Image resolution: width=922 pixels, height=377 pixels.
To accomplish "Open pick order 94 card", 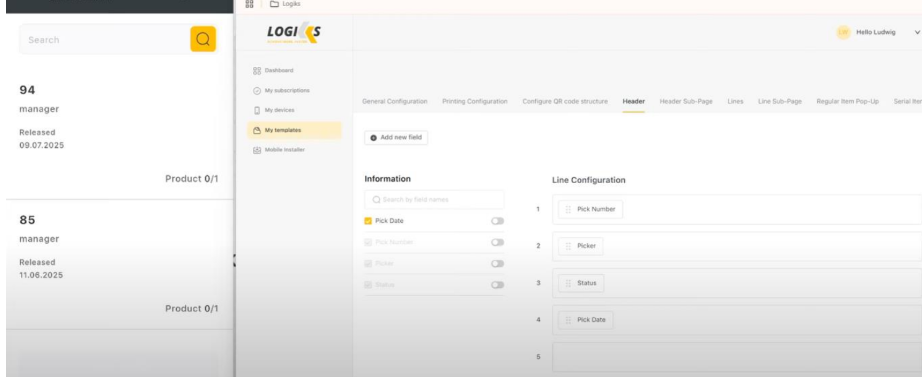I will (x=118, y=135).
